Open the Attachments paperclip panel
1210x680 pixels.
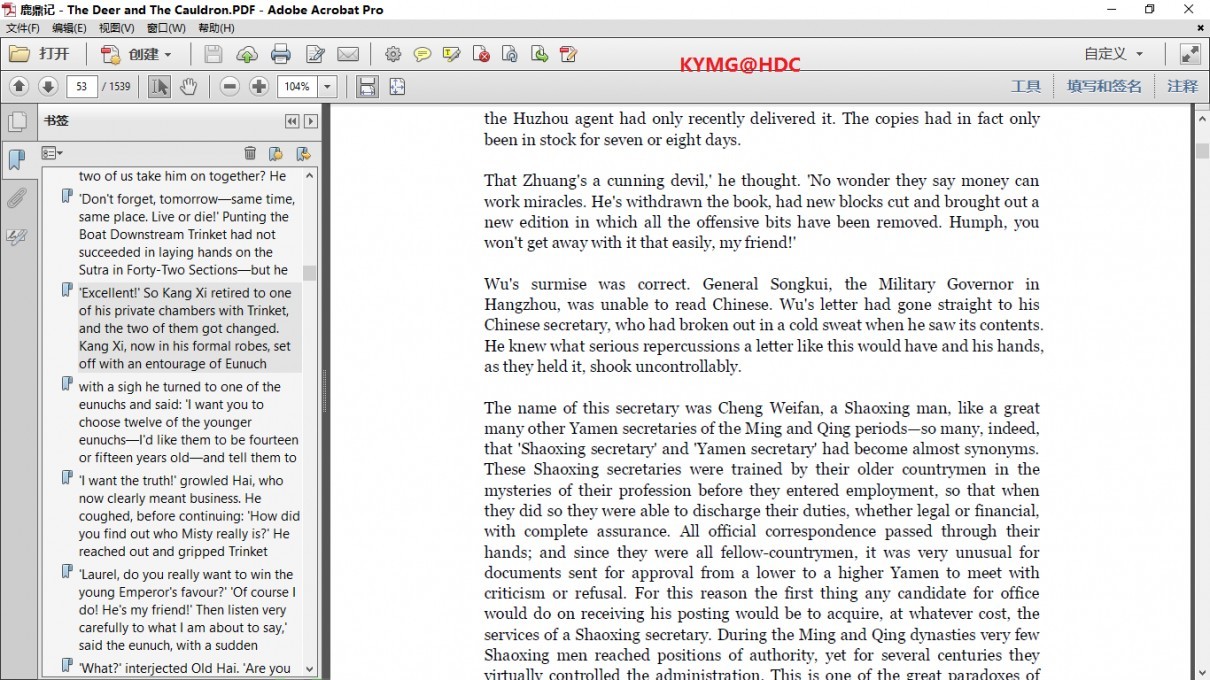(17, 198)
